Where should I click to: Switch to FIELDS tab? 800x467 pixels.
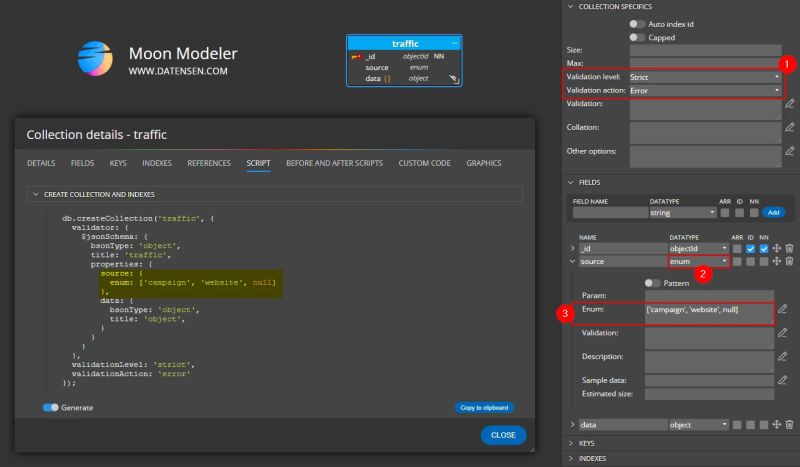click(x=82, y=163)
